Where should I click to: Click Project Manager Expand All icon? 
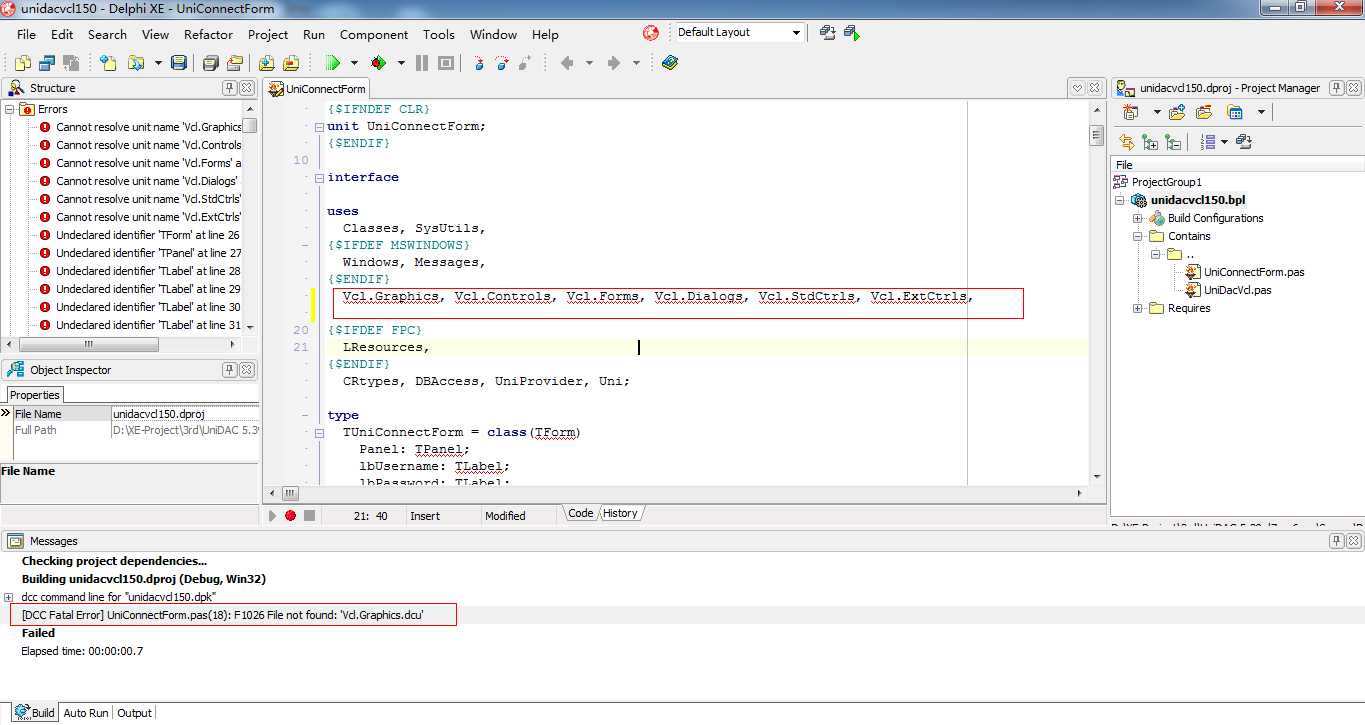tap(1150, 142)
